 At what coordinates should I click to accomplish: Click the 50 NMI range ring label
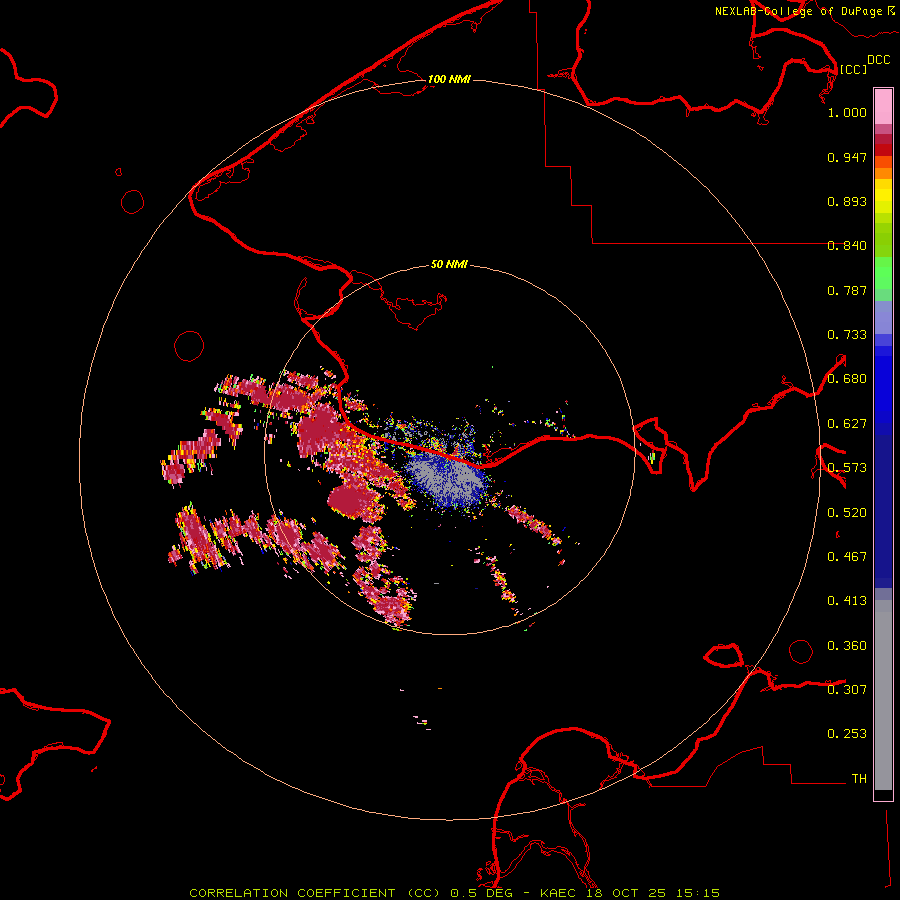click(x=449, y=264)
